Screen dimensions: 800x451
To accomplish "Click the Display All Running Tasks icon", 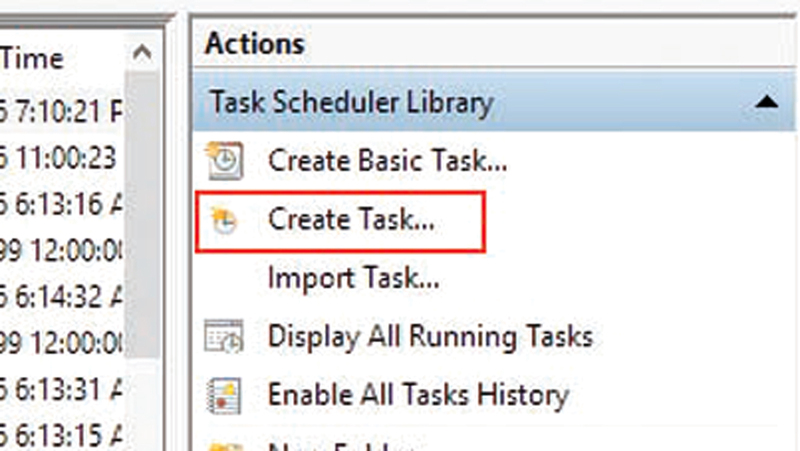I will tap(222, 336).
